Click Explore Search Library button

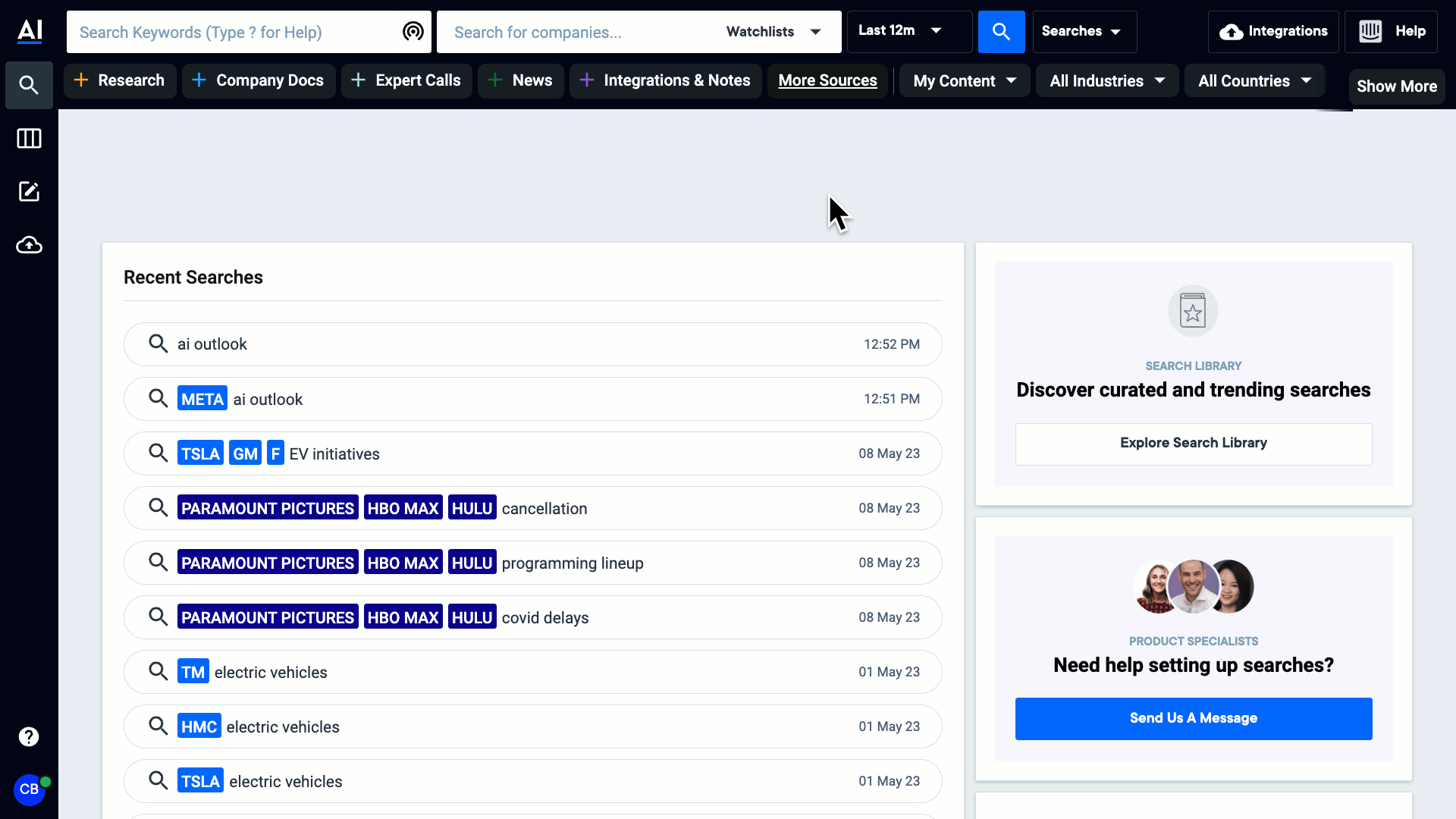click(x=1194, y=444)
